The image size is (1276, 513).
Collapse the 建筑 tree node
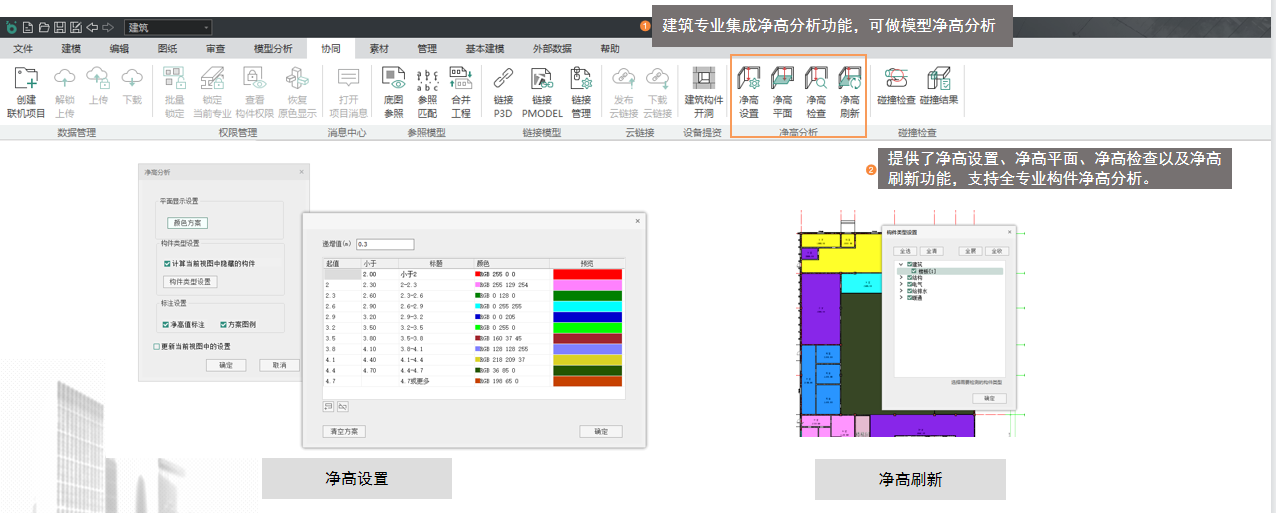pyautogui.click(x=901, y=264)
